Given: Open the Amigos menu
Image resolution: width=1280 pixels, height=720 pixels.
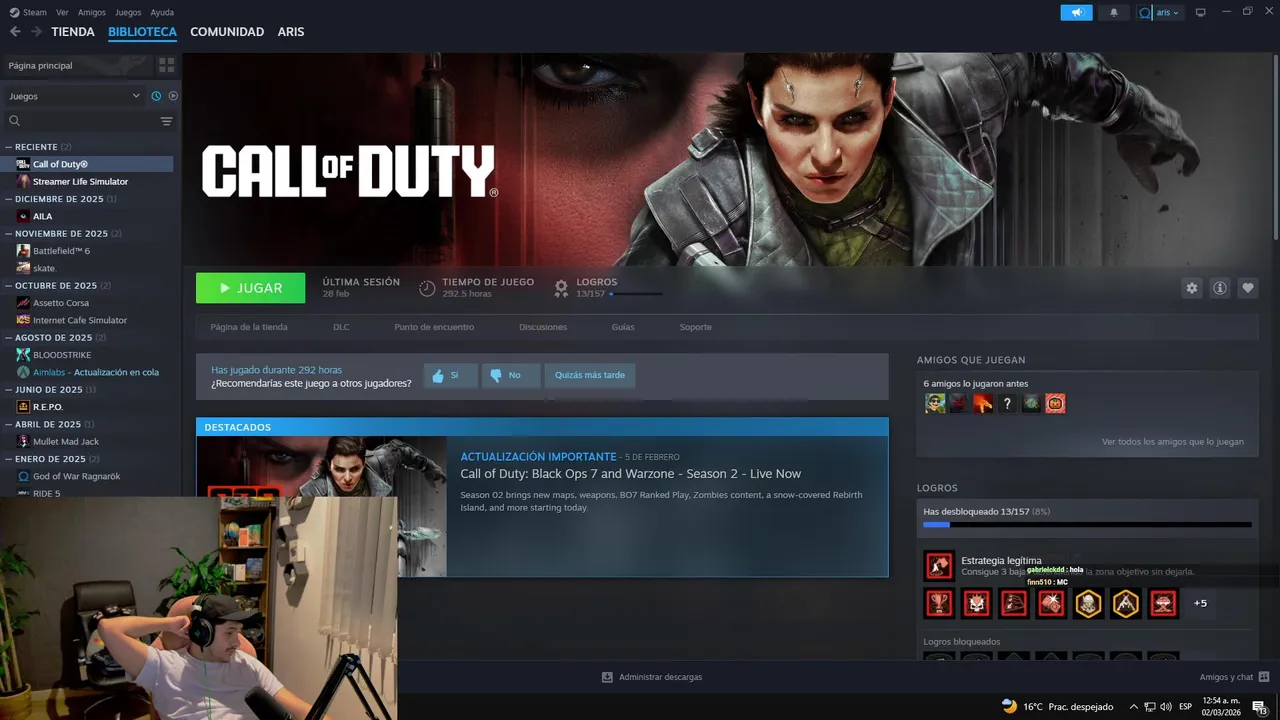Looking at the screenshot, I should point(92,12).
